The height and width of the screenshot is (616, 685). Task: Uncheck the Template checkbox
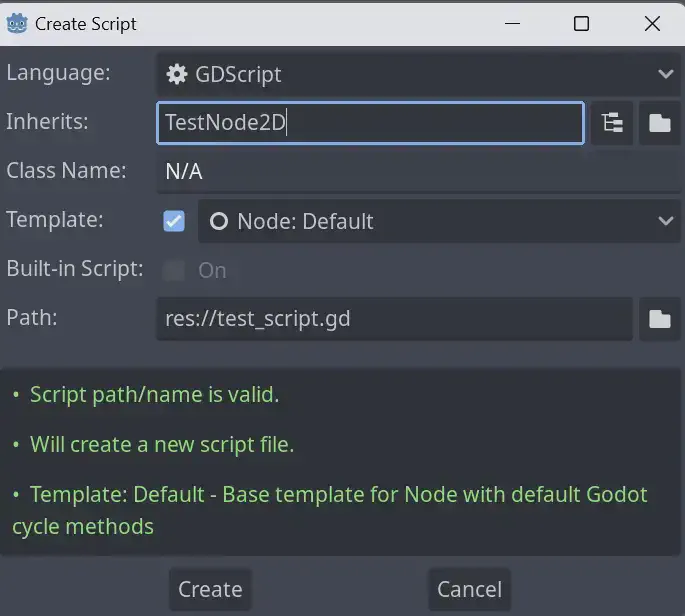click(174, 221)
